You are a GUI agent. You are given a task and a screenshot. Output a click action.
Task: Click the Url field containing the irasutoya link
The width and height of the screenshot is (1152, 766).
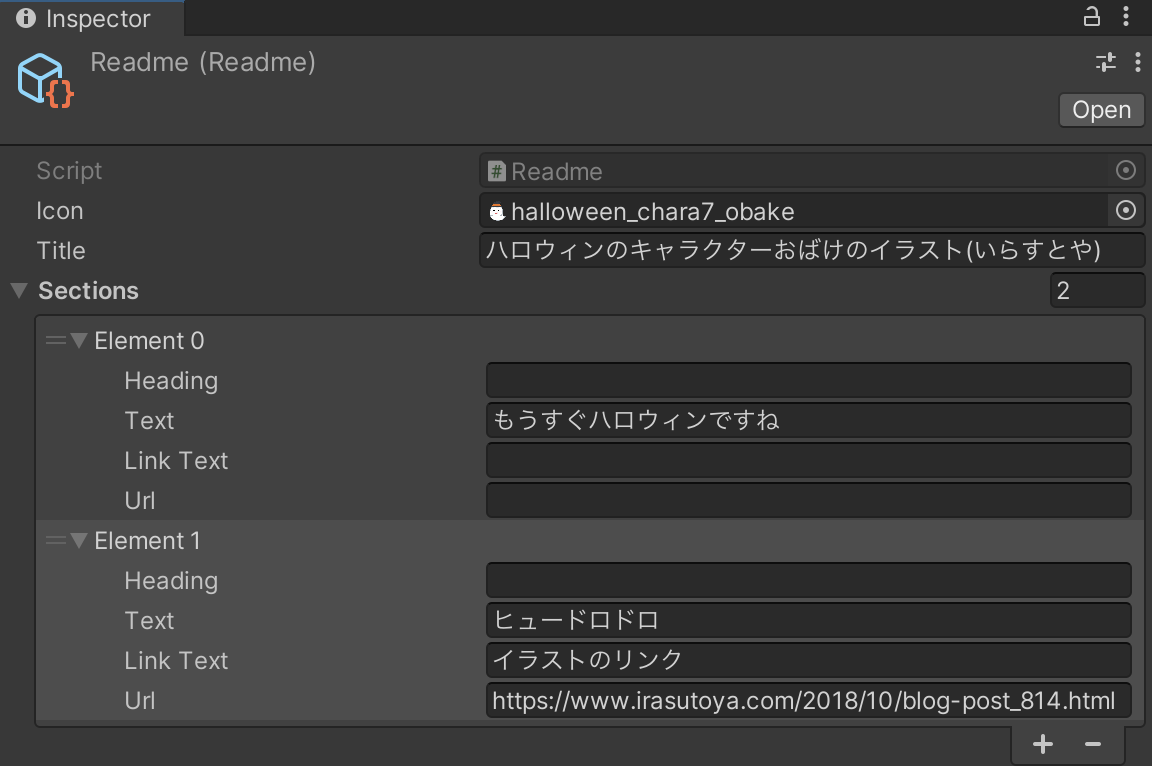[x=808, y=700]
